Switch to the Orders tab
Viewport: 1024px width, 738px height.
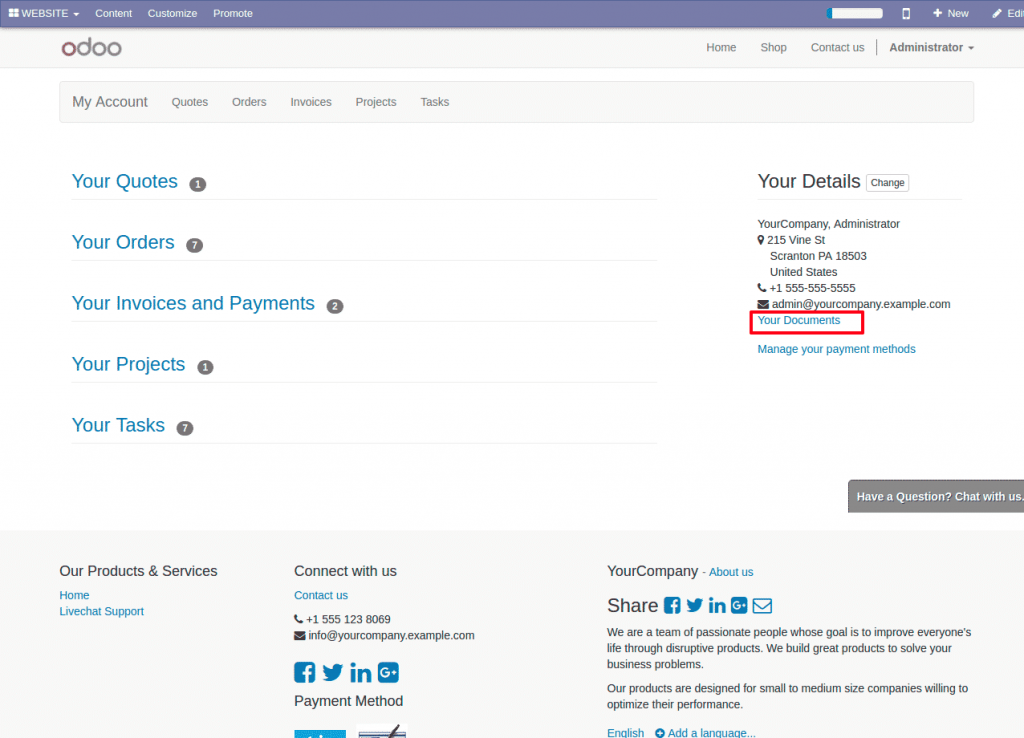tap(249, 102)
